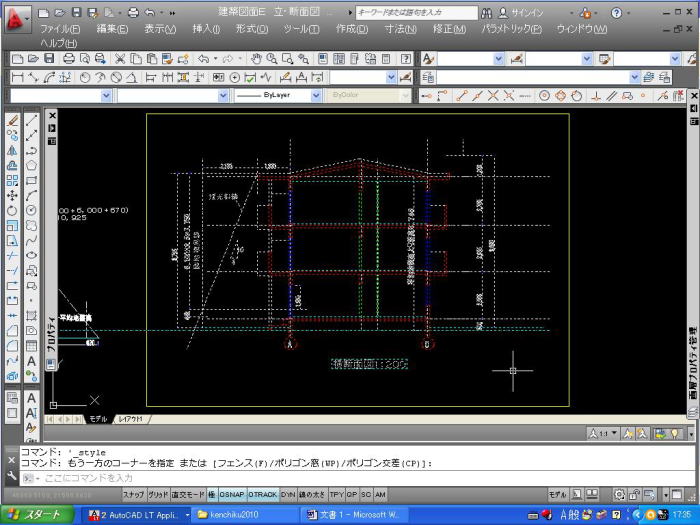Click the Undo arrow icon in standard toolbar
Viewport: 700px width, 525px height.
[x=204, y=58]
